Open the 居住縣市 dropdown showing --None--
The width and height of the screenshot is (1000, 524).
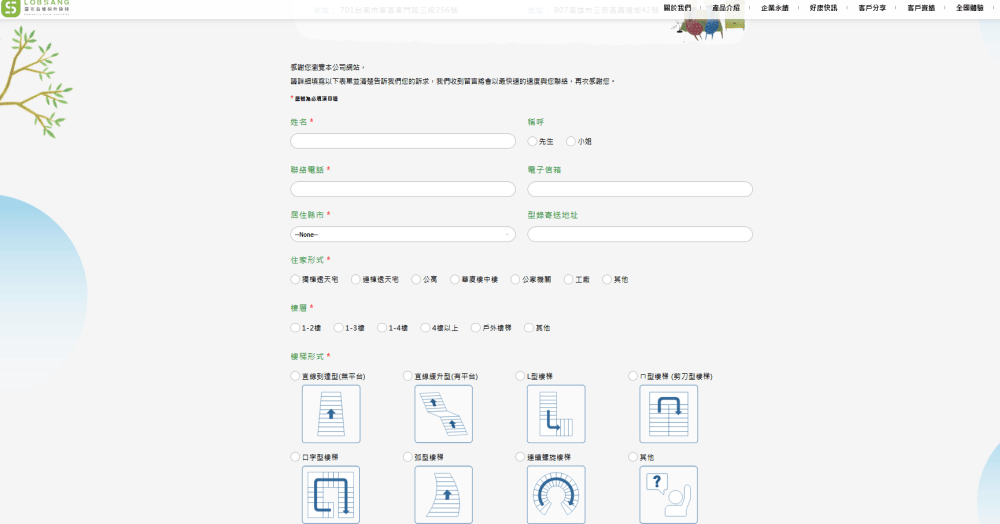pos(403,235)
